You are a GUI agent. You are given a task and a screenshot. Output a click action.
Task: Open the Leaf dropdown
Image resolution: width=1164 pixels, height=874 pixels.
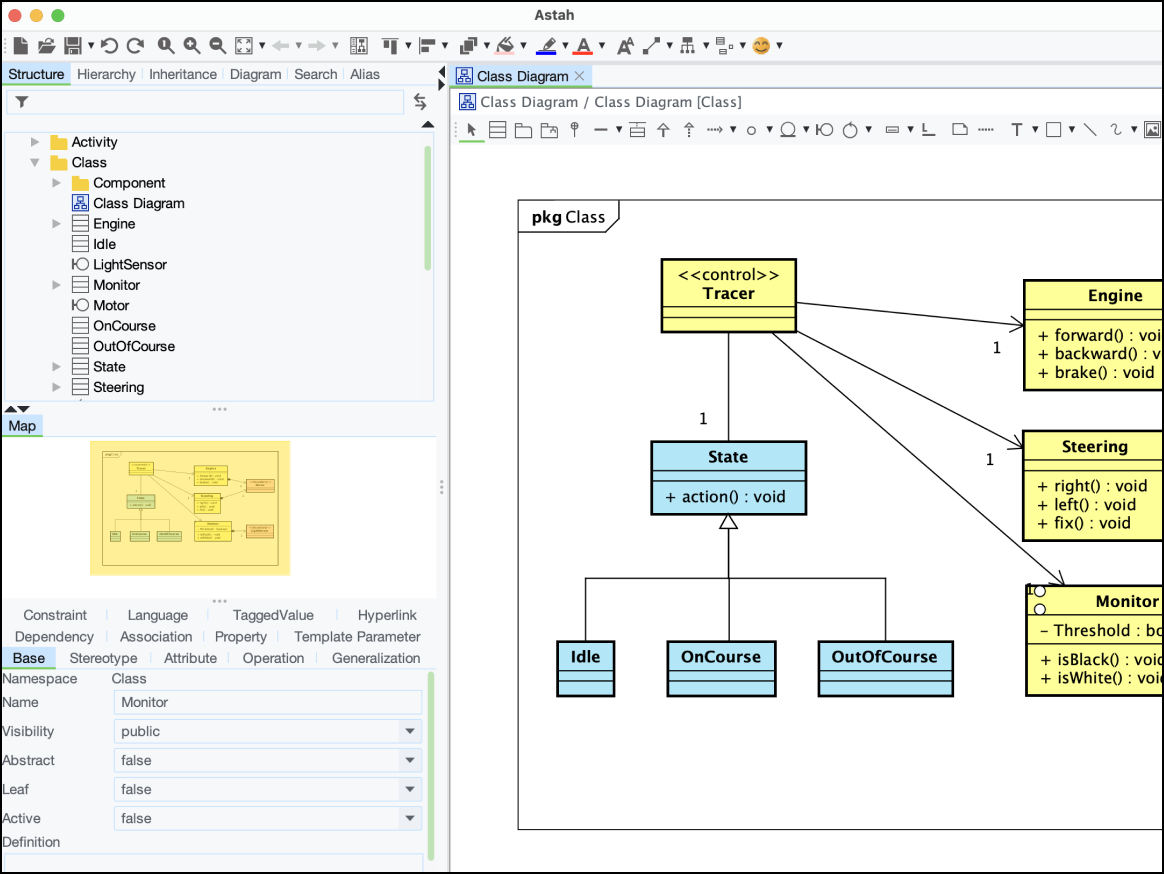coord(410,789)
